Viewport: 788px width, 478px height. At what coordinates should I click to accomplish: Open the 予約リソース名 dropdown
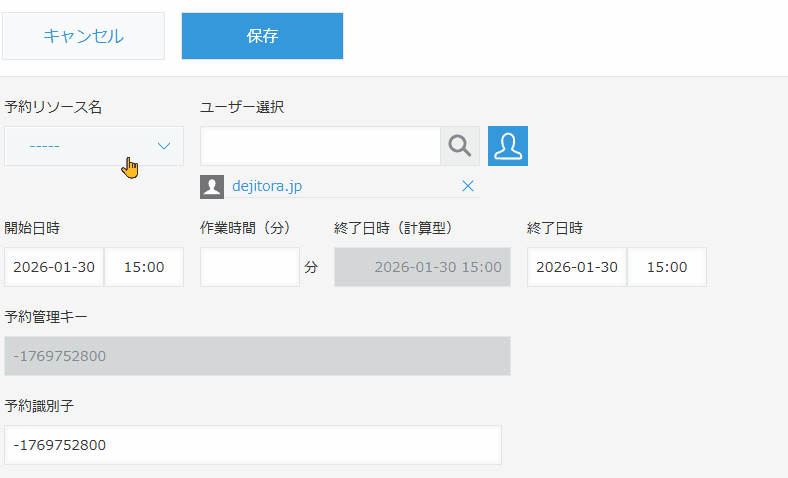(x=94, y=146)
